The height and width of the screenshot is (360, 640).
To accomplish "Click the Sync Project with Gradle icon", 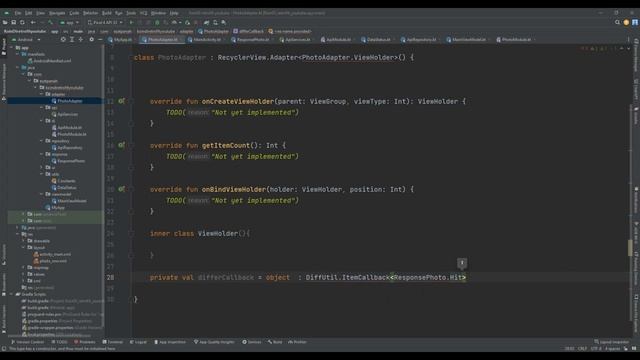I will click(207, 22).
